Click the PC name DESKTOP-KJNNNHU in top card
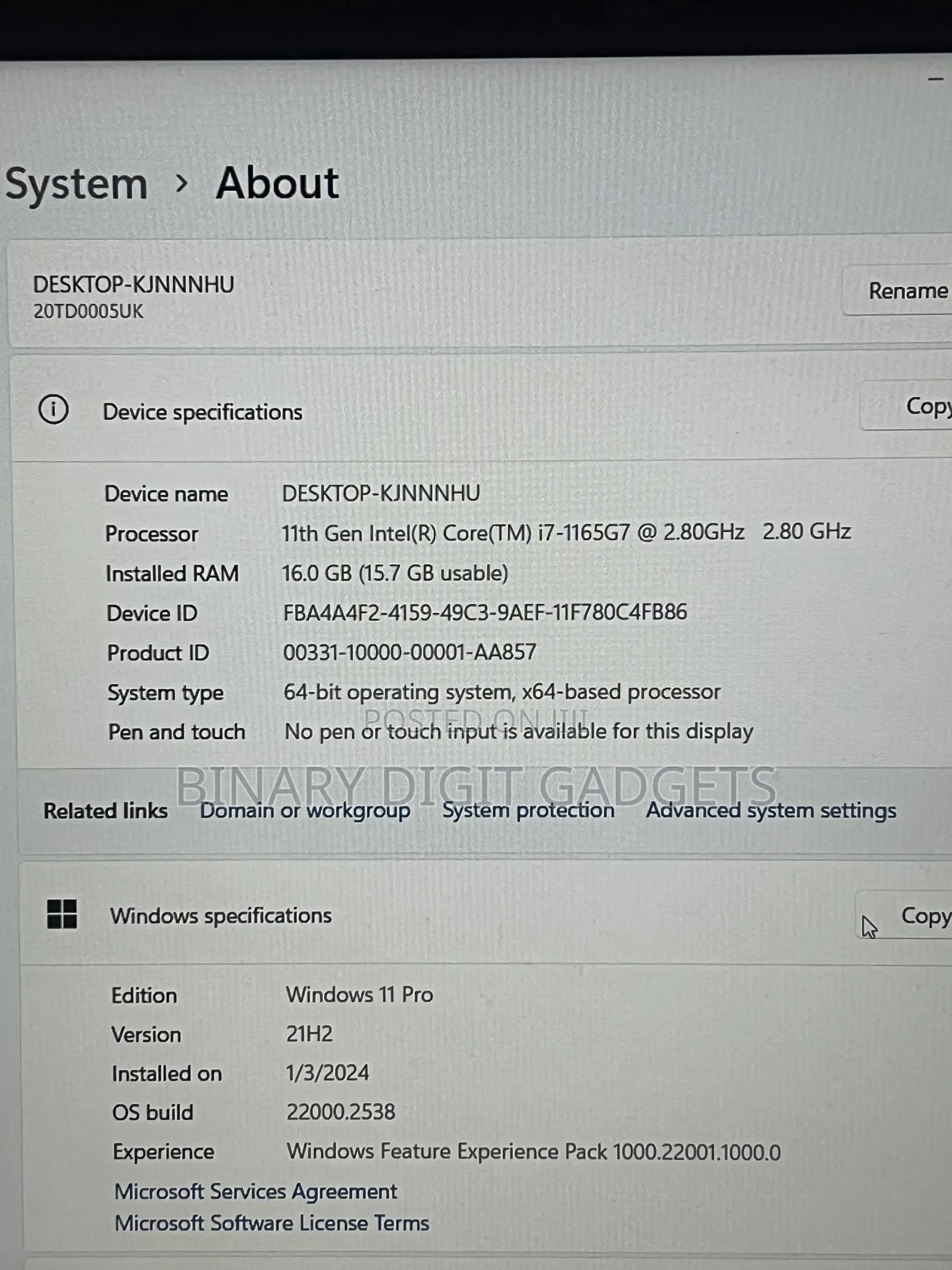952x1270 pixels. (133, 284)
